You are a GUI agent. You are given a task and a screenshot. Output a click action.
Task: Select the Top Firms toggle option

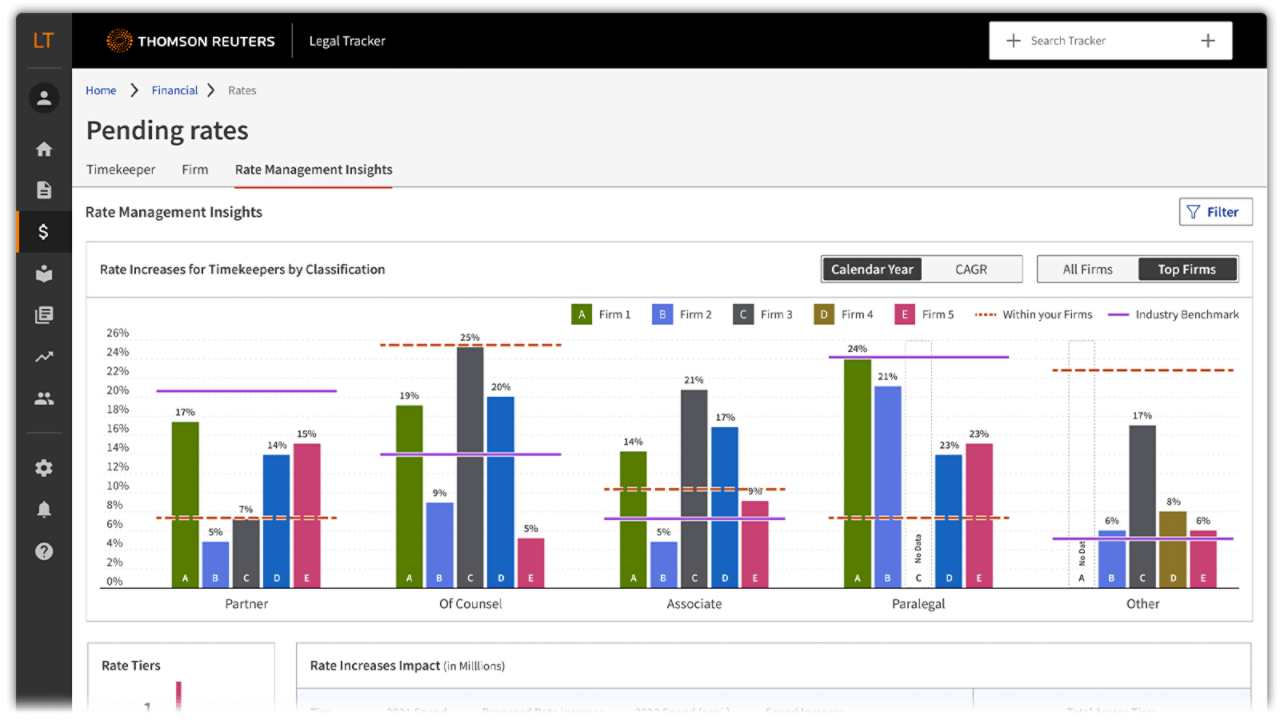pyautogui.click(x=1187, y=269)
